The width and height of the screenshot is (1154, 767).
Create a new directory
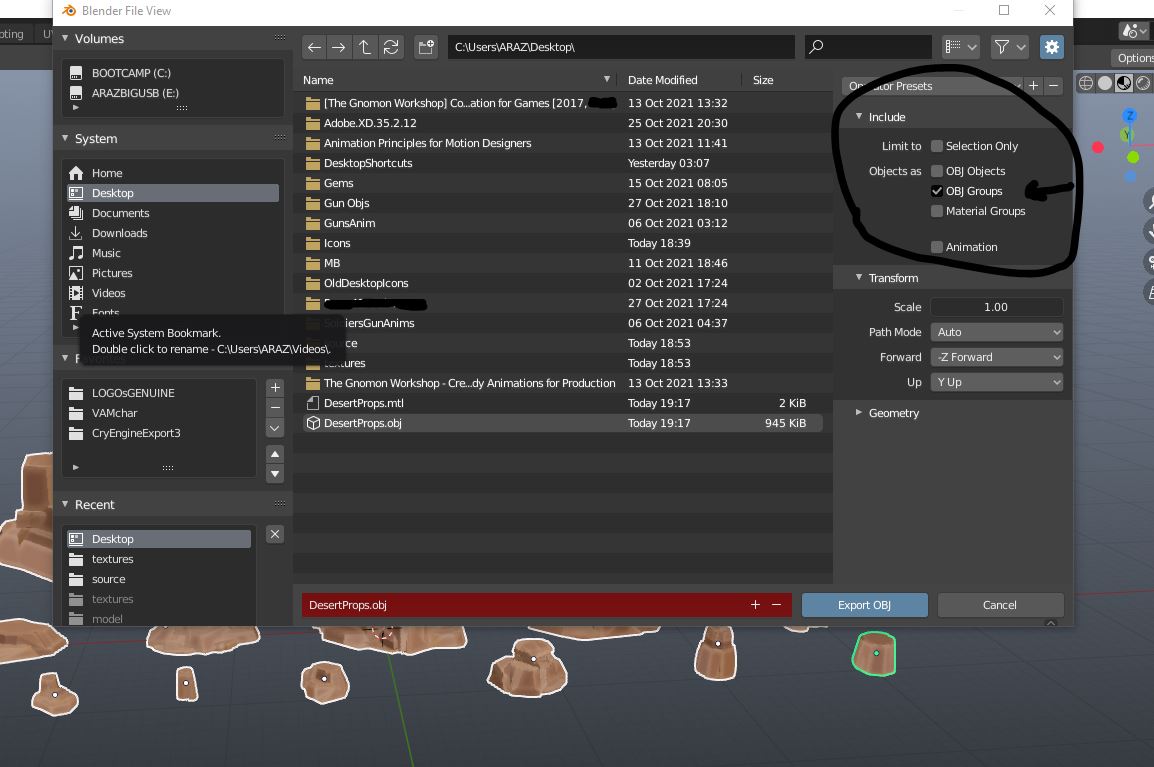click(425, 47)
